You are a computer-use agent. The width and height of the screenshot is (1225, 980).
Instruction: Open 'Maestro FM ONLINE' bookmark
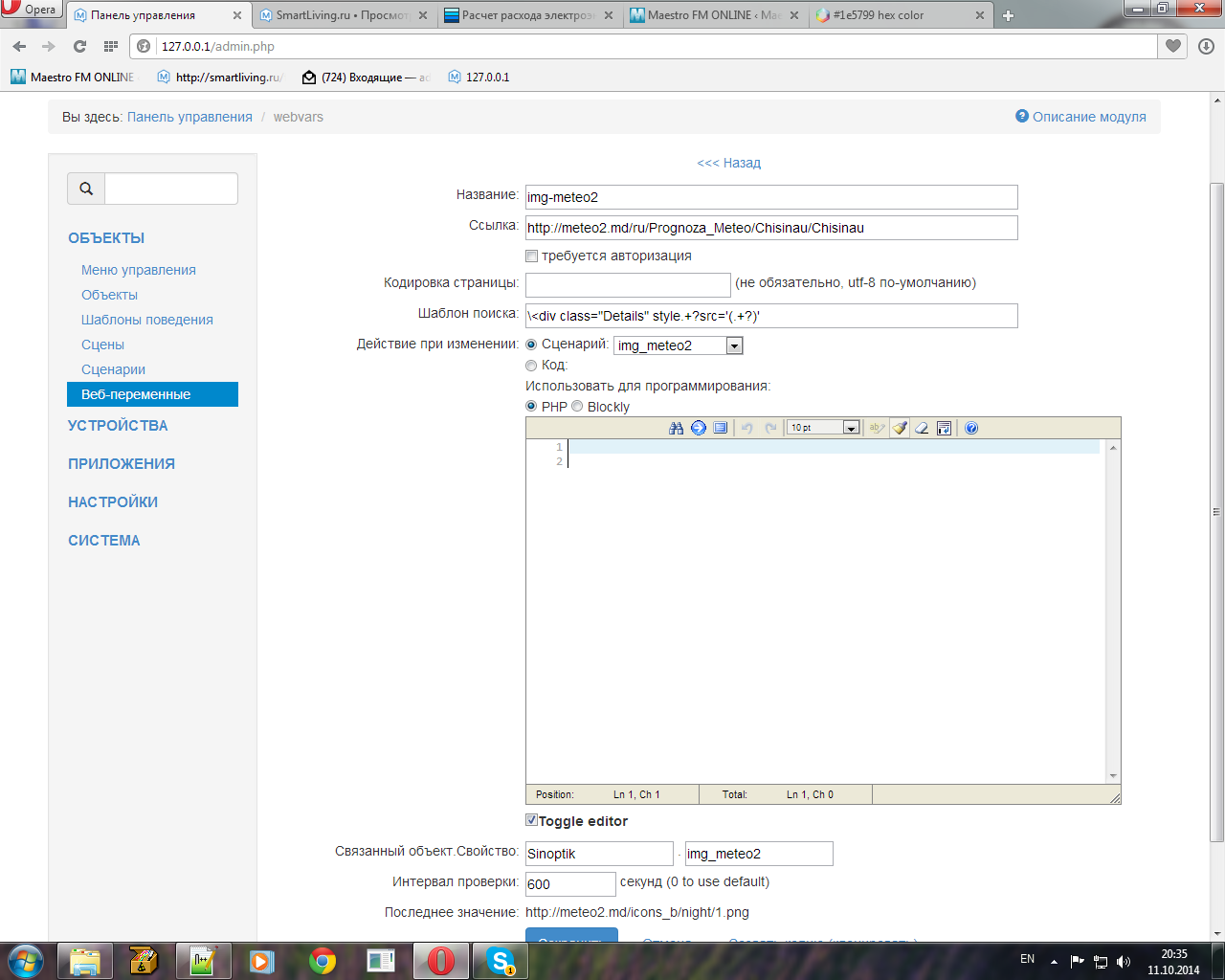click(x=73, y=77)
